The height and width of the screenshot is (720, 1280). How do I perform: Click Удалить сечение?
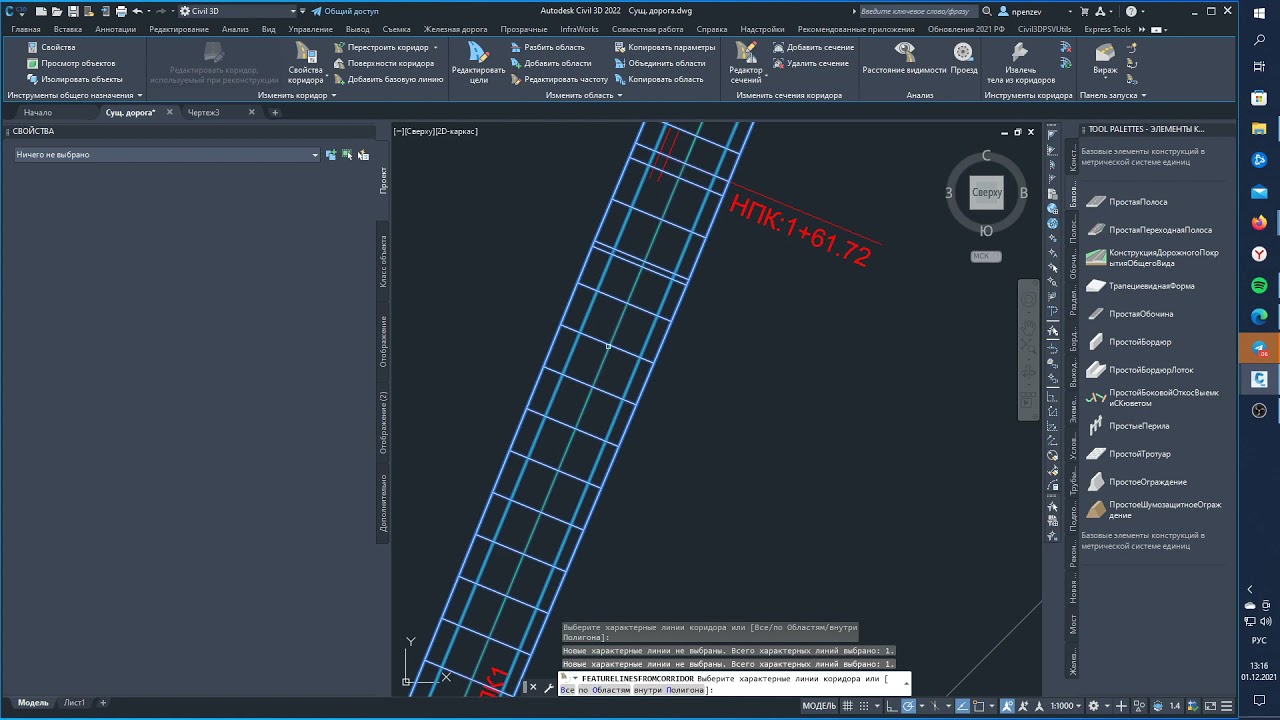pos(810,63)
